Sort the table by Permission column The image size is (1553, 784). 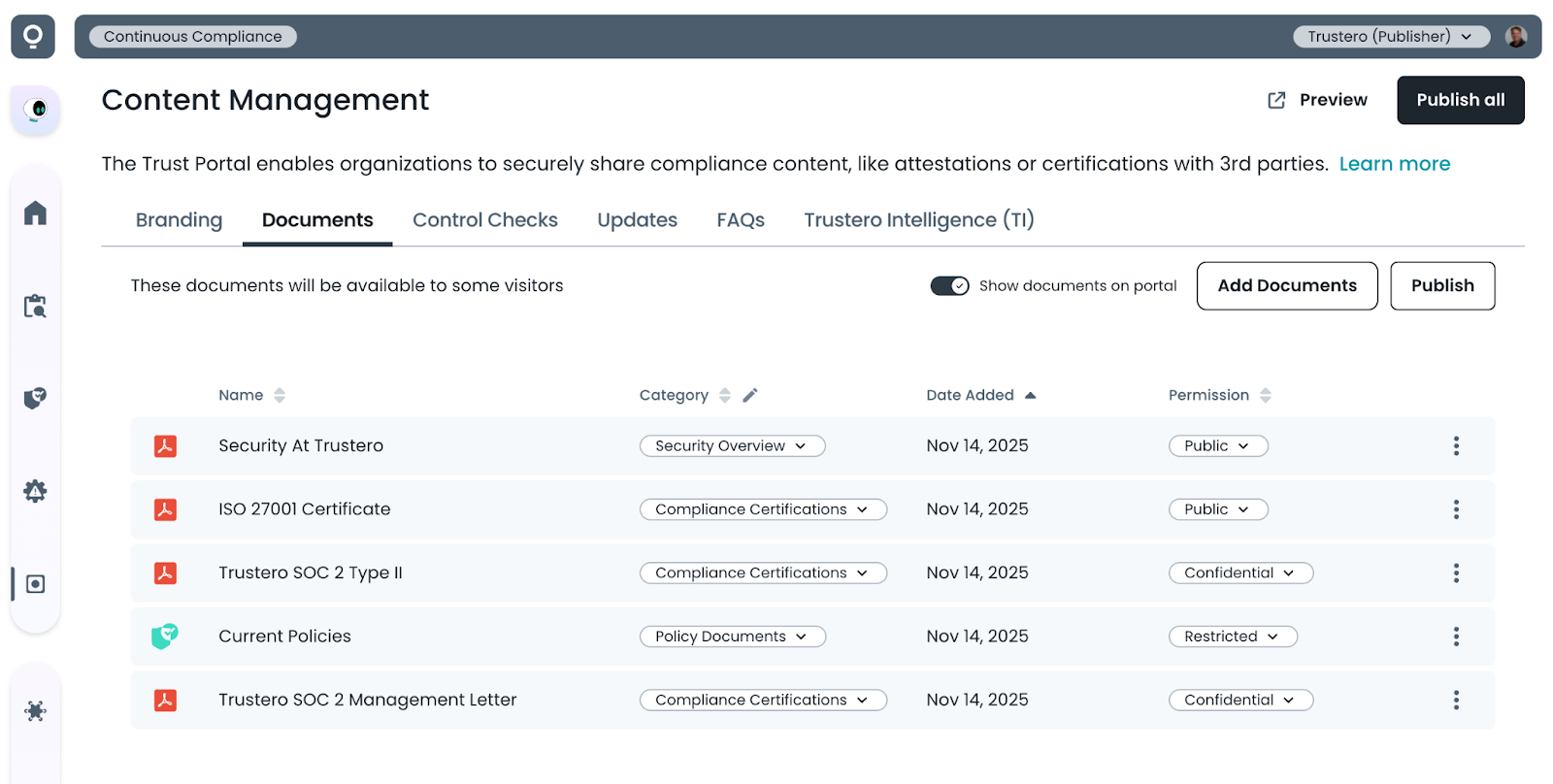[1265, 395]
